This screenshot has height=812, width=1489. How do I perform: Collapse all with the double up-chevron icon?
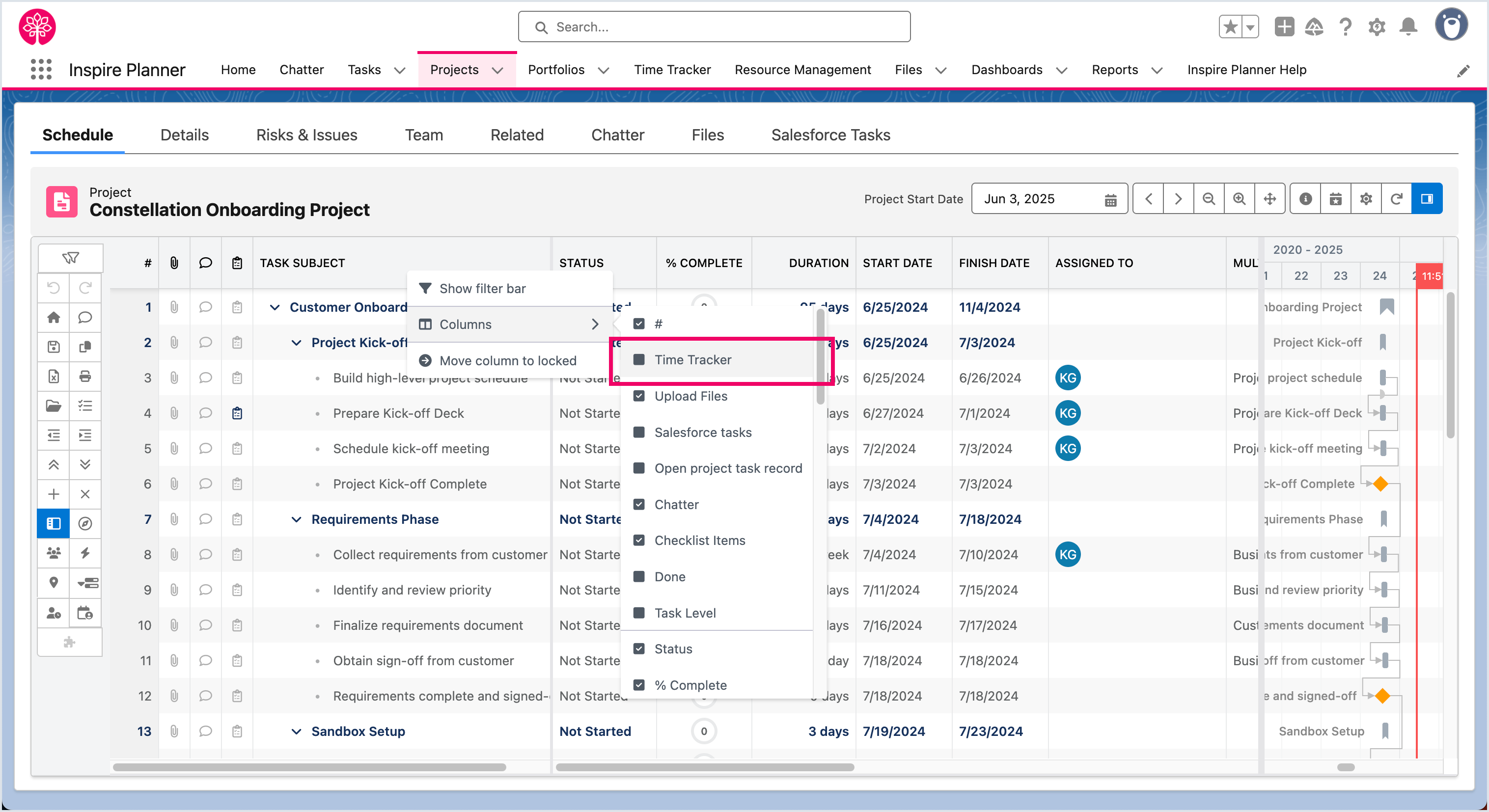(54, 464)
